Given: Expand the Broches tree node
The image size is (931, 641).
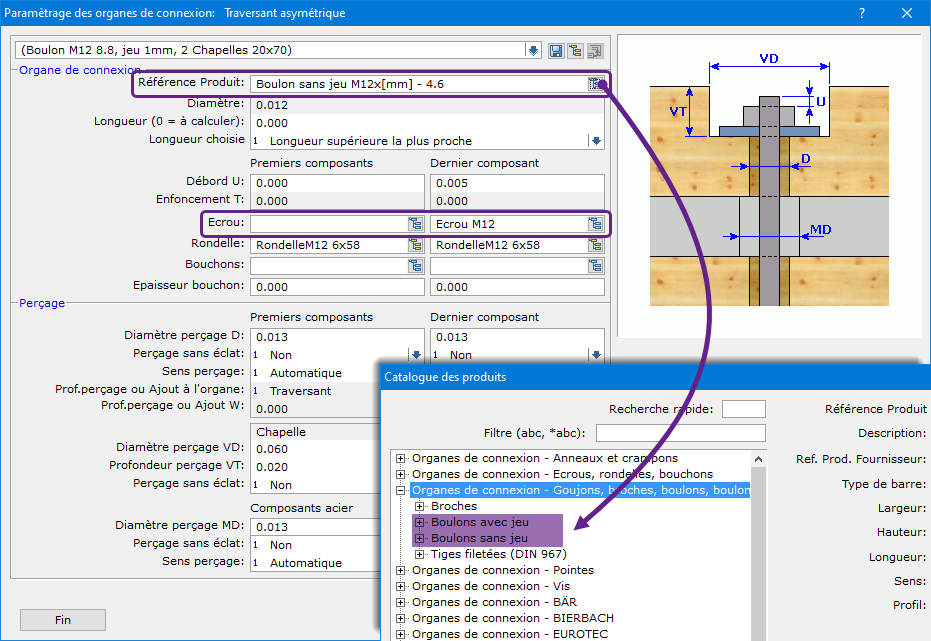Looking at the screenshot, I should pos(420,506).
